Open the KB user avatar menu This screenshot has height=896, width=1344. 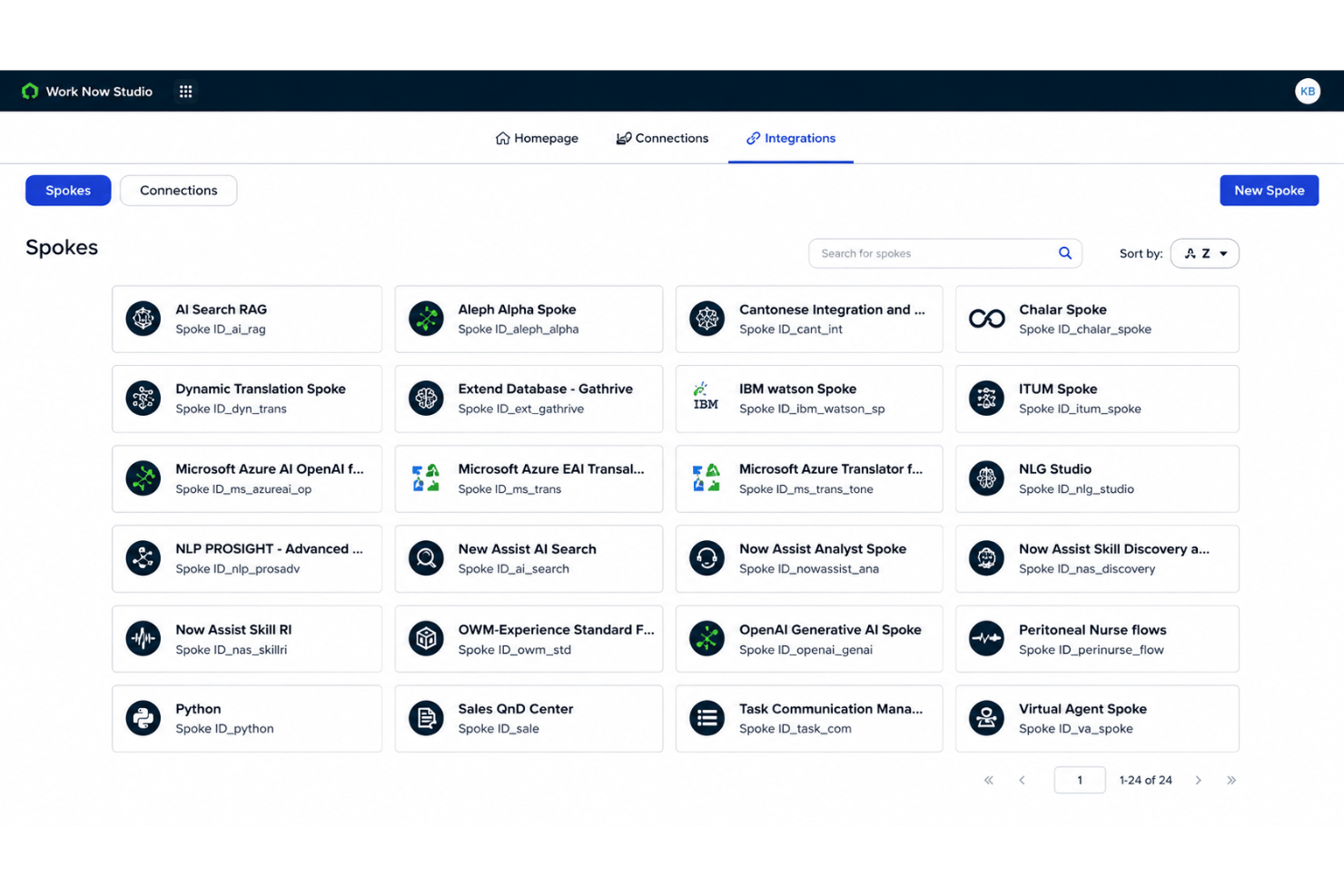(x=1307, y=91)
